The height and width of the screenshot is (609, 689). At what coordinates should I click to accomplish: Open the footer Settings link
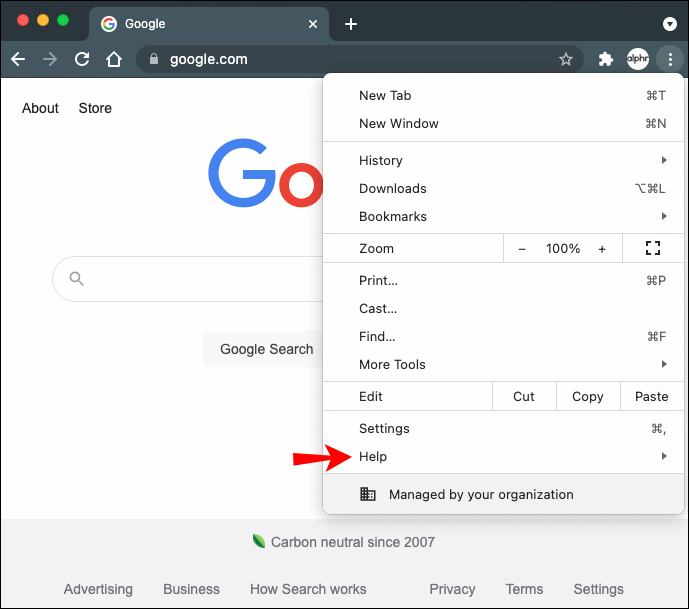598,589
